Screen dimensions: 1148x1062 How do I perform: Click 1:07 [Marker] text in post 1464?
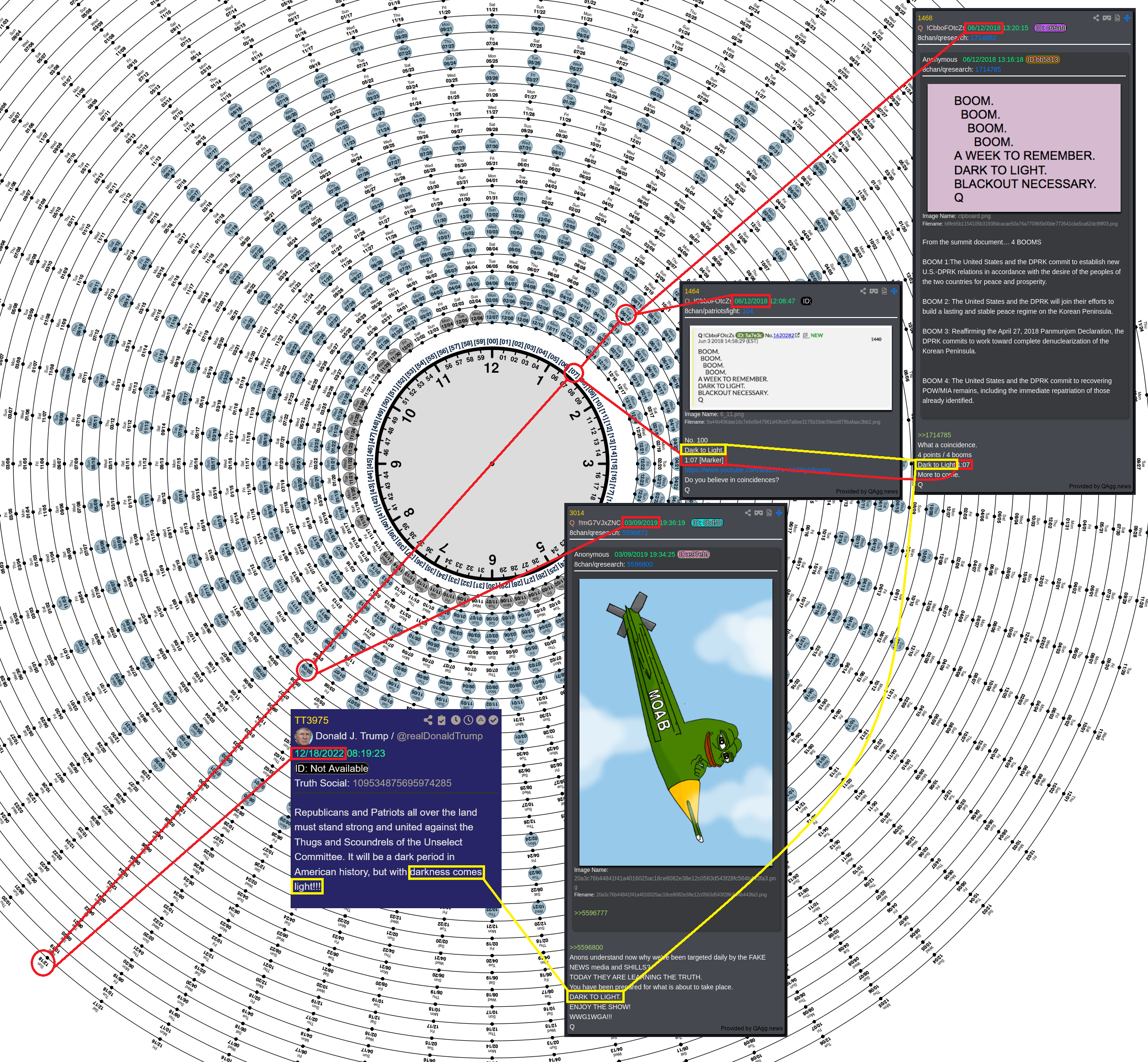pyautogui.click(x=704, y=460)
